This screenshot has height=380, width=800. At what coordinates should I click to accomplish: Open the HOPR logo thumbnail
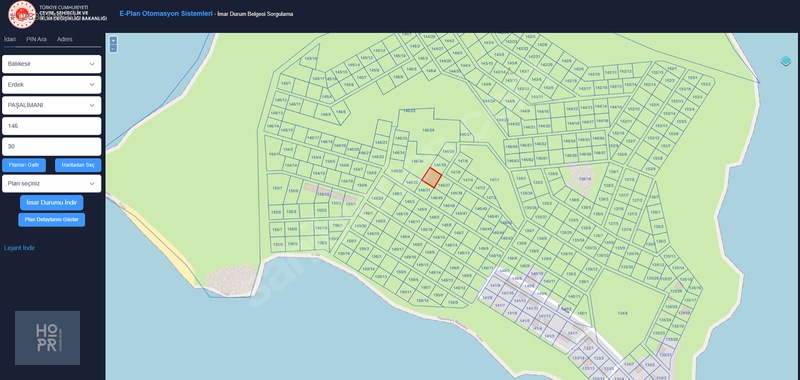(47, 338)
